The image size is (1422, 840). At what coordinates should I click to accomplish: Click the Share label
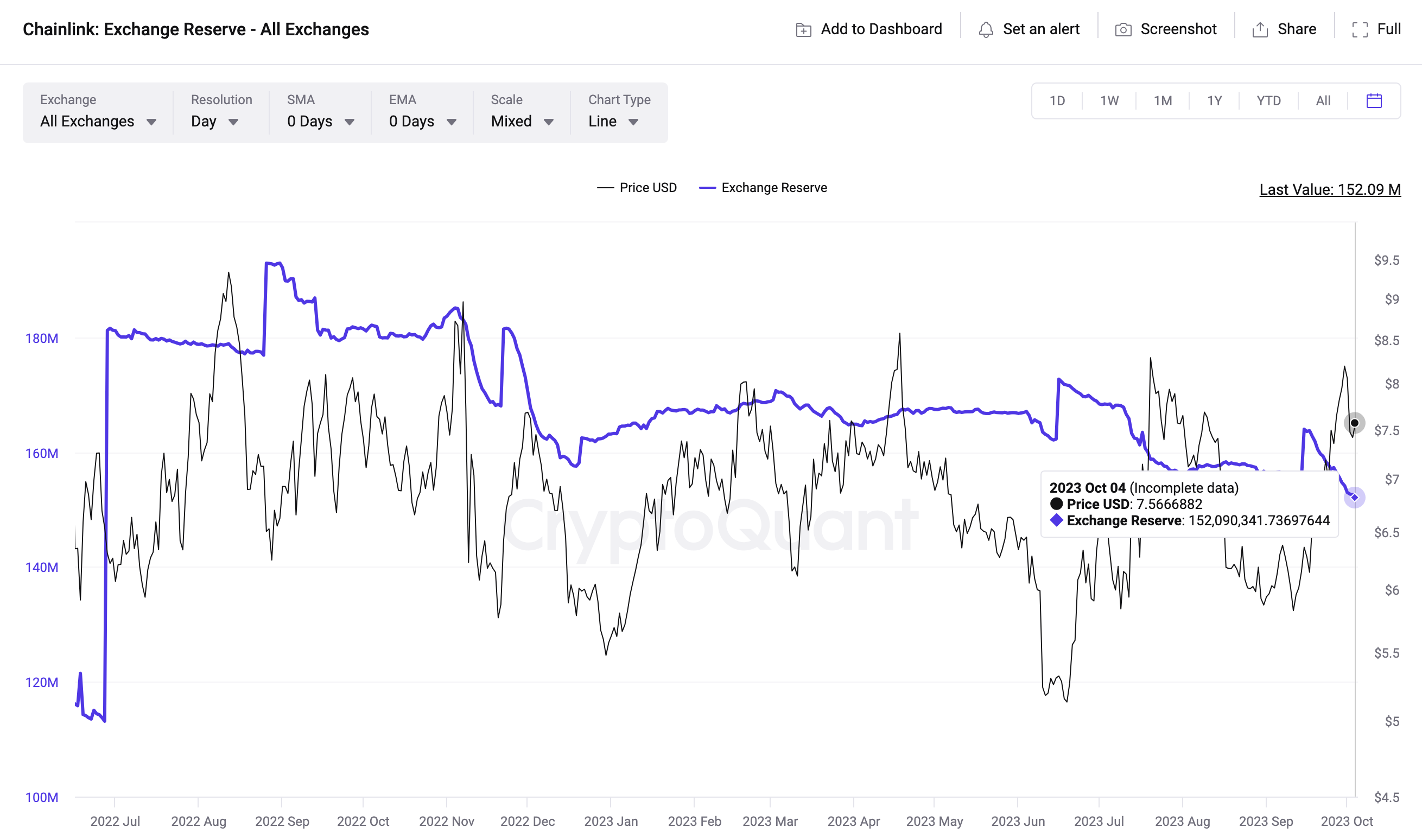point(1296,29)
